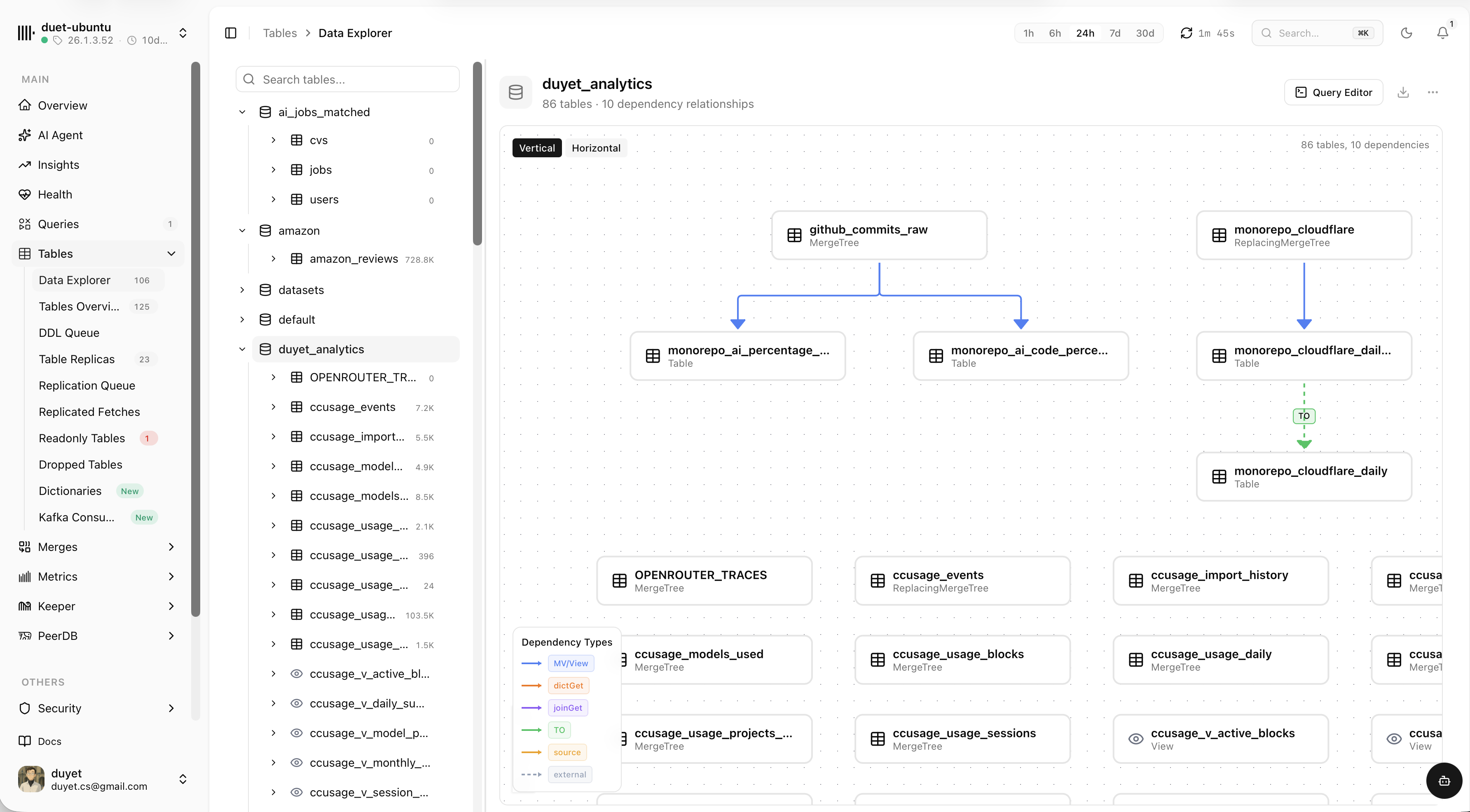Open the user account switcher
Screen dimensions: 1470x812
pyautogui.click(x=183, y=779)
